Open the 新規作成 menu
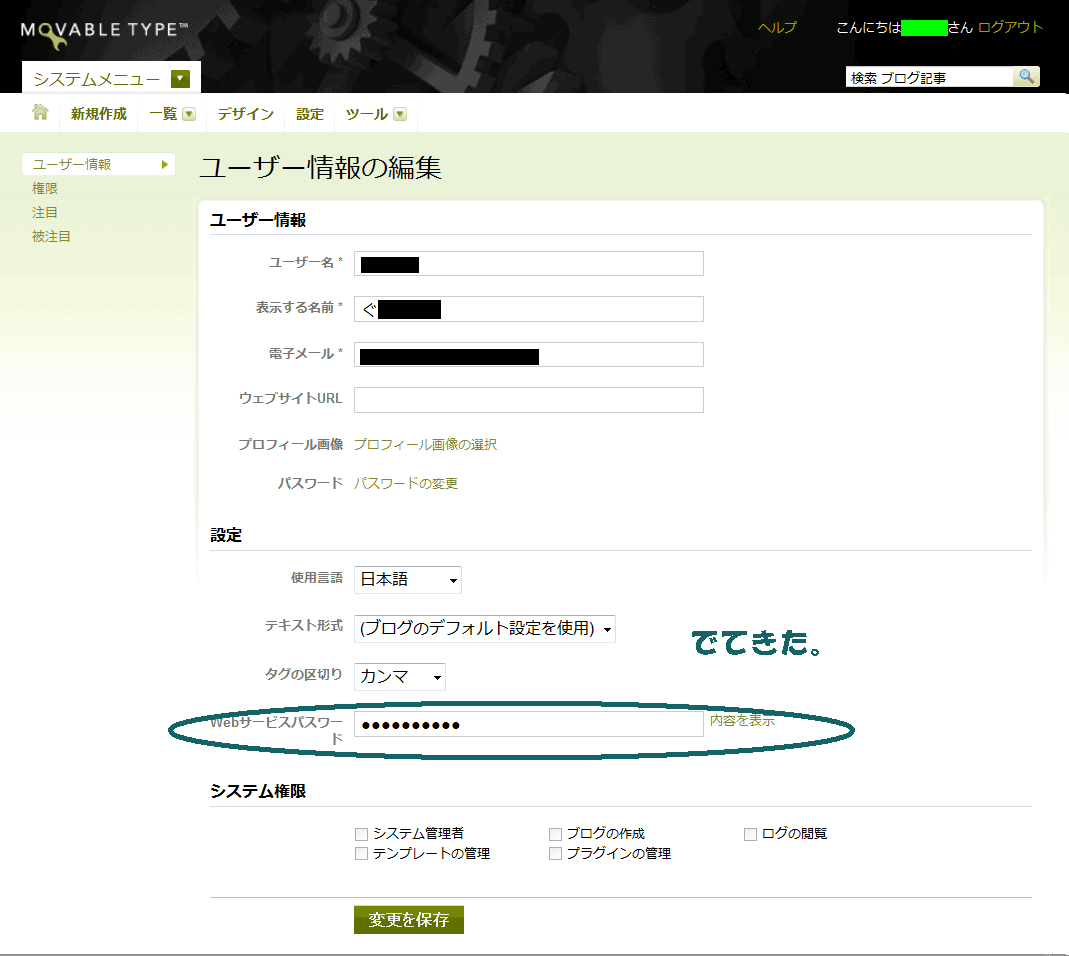Viewport: 1069px width, 956px height. click(99, 114)
